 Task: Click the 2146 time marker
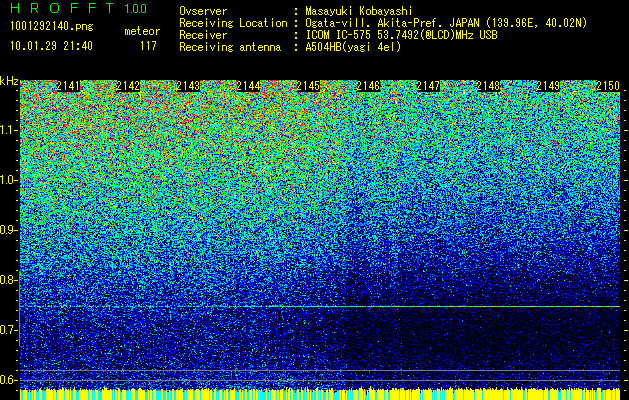pos(368,85)
